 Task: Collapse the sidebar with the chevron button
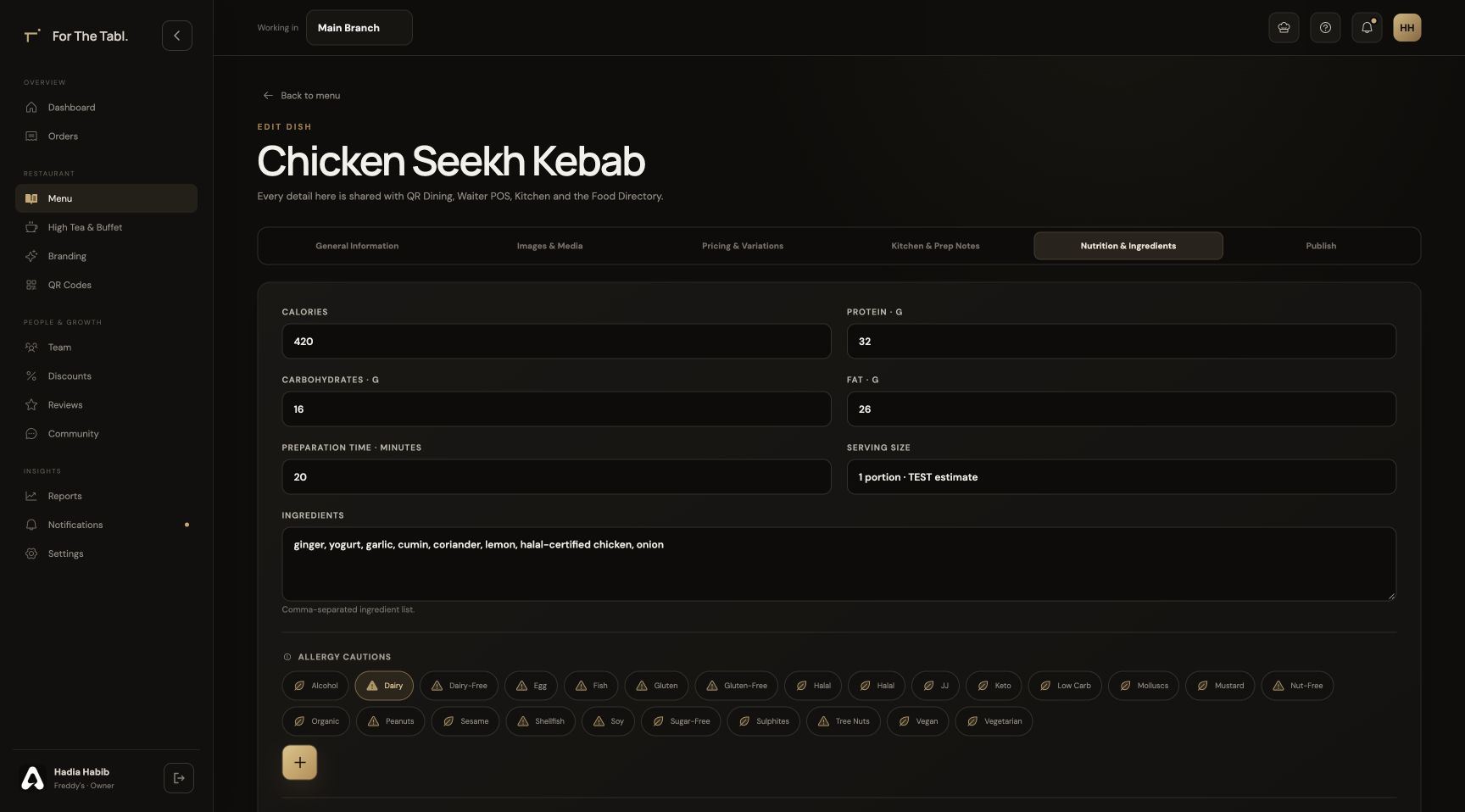[177, 36]
